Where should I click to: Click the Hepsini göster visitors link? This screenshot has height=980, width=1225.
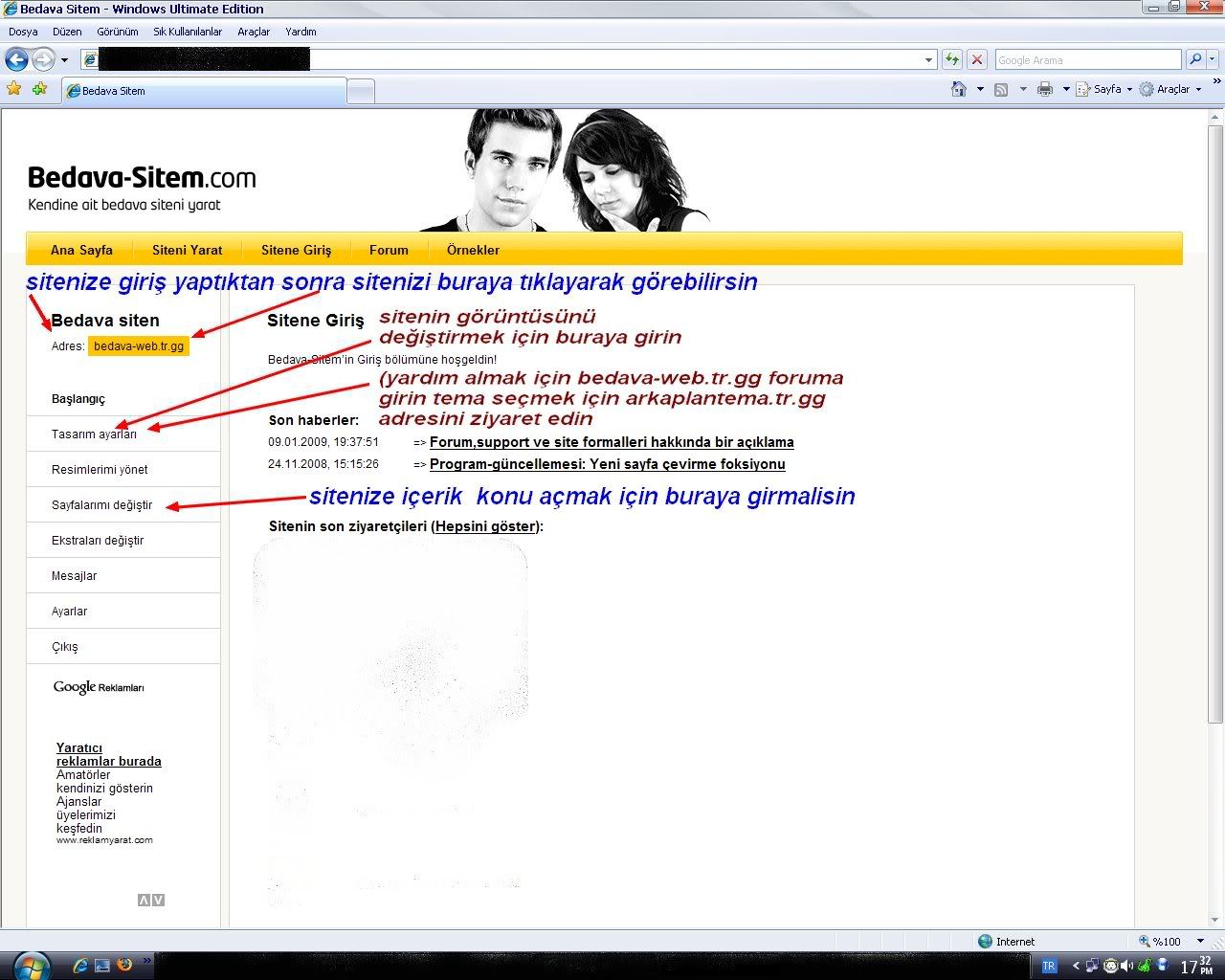[485, 526]
